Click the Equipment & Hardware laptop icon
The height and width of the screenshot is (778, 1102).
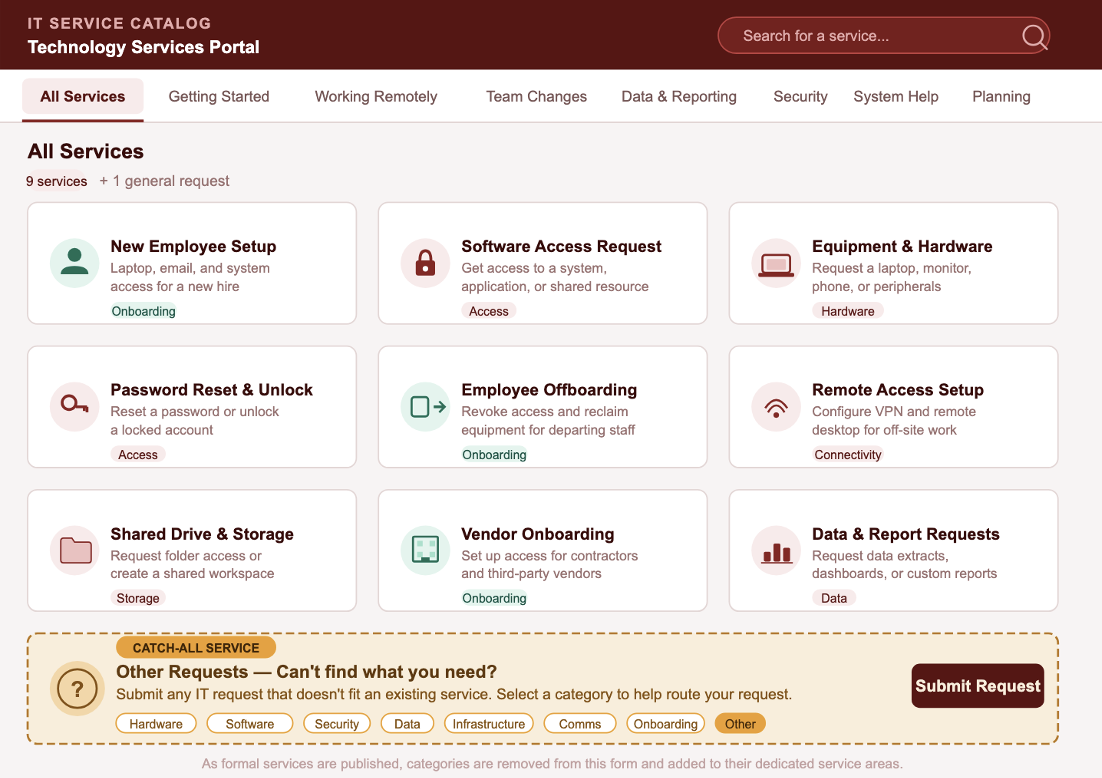776,263
